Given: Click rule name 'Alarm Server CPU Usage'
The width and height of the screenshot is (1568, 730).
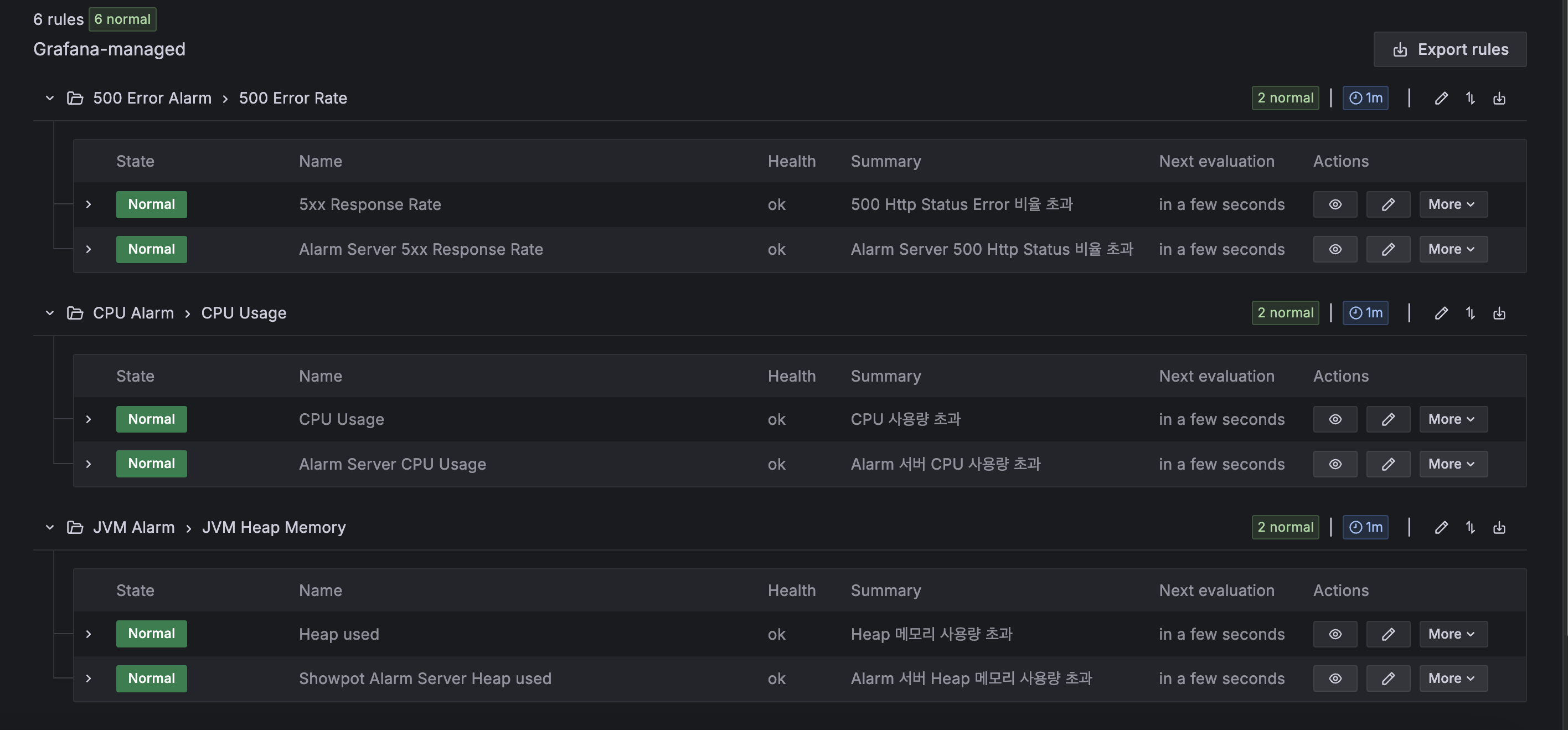Looking at the screenshot, I should point(393,464).
